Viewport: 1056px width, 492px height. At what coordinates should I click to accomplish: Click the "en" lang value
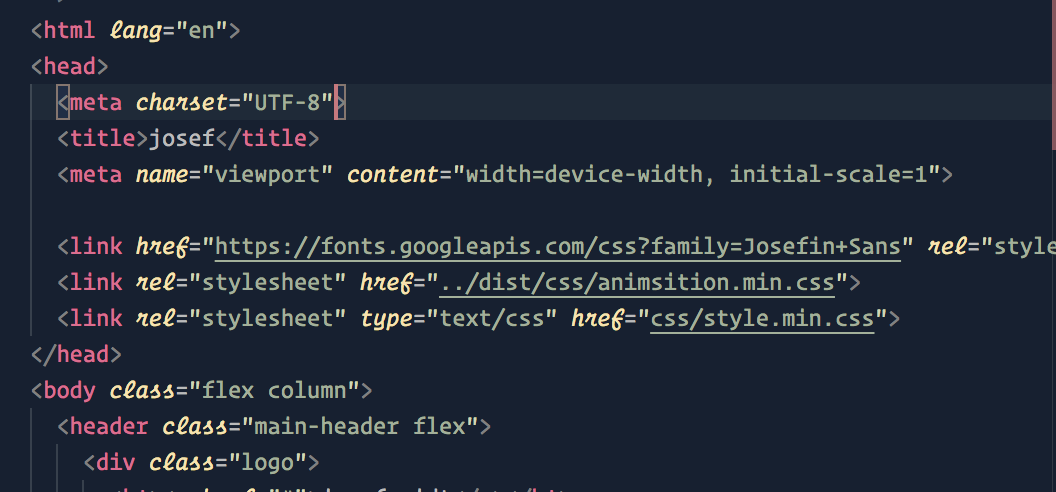coord(201,30)
